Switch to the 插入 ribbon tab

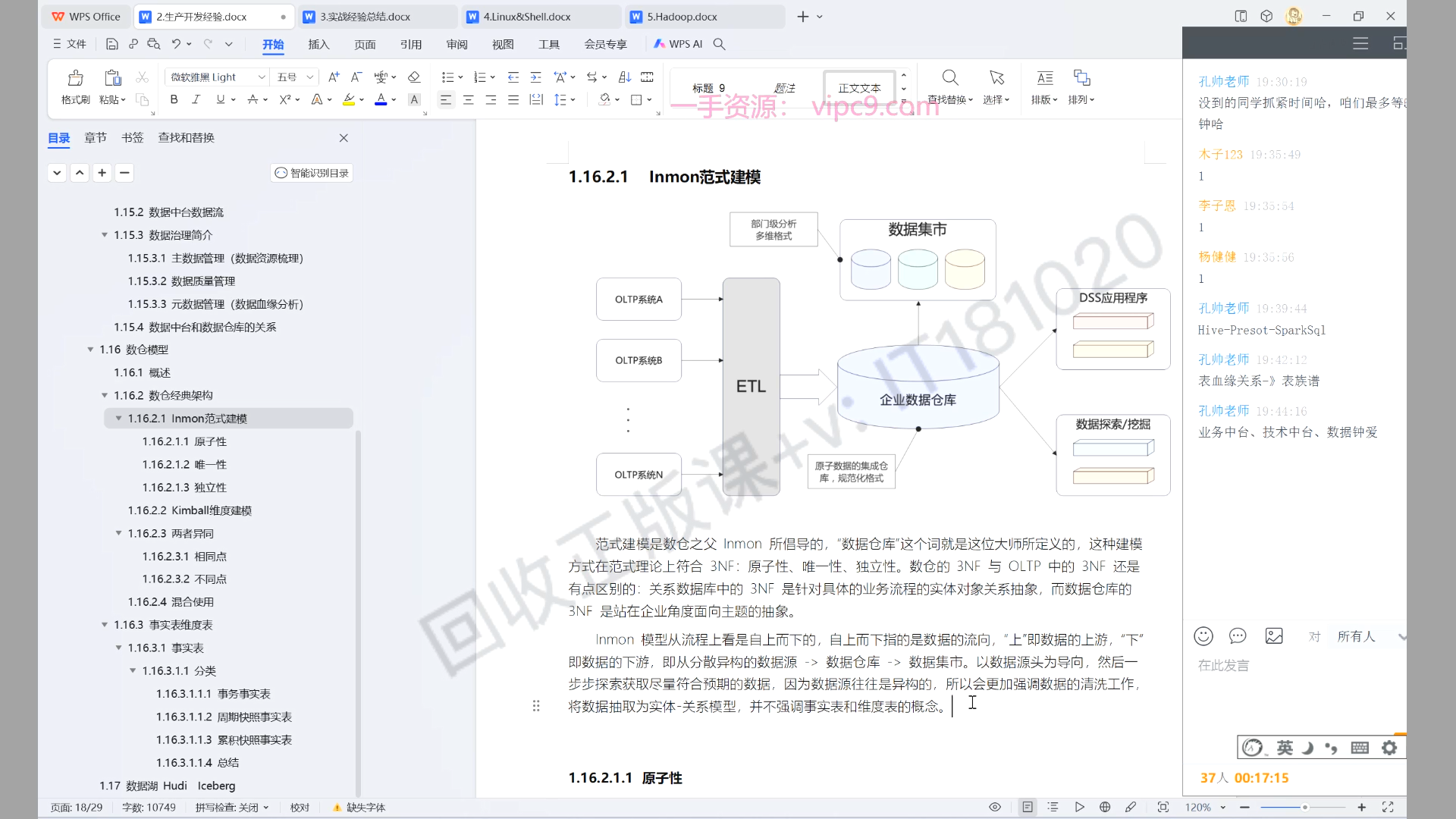click(318, 44)
